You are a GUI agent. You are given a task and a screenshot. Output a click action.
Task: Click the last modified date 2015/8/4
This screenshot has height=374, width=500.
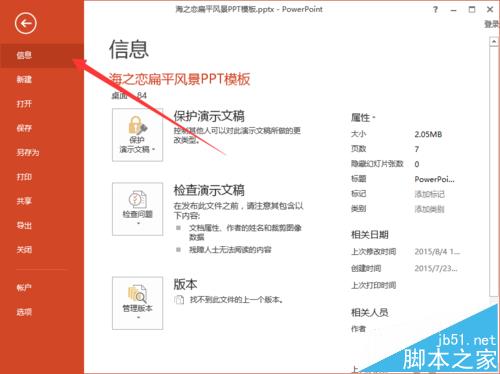tap(437, 252)
